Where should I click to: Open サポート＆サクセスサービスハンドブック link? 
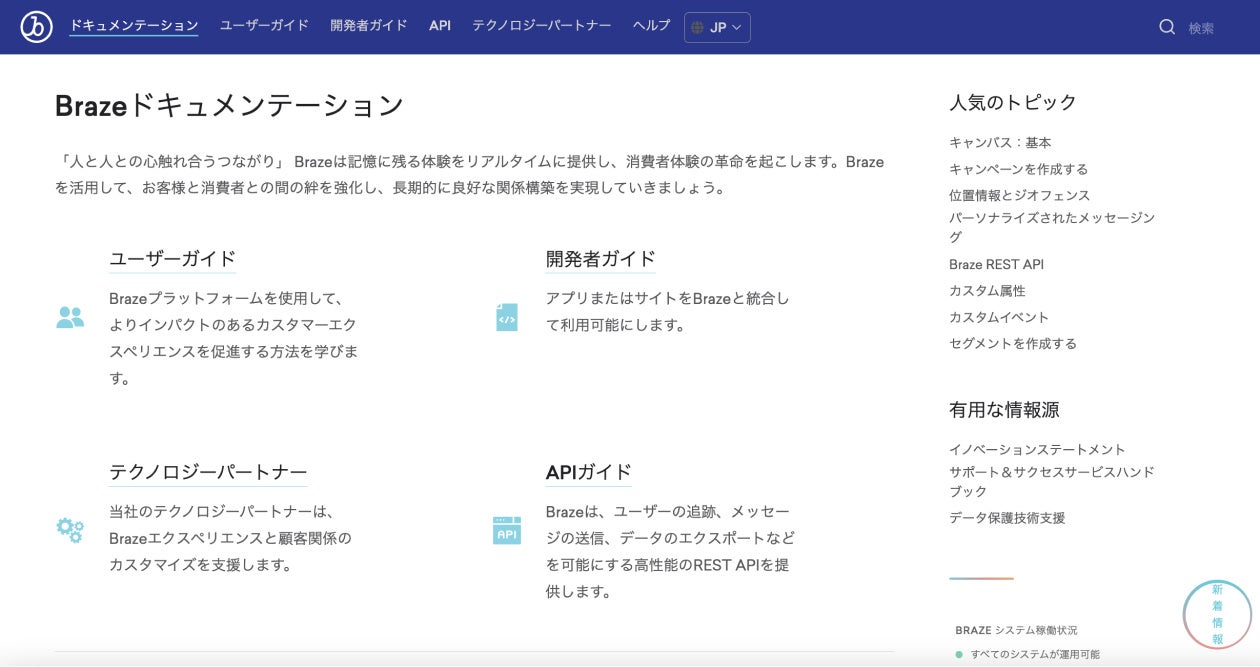[1052, 481]
